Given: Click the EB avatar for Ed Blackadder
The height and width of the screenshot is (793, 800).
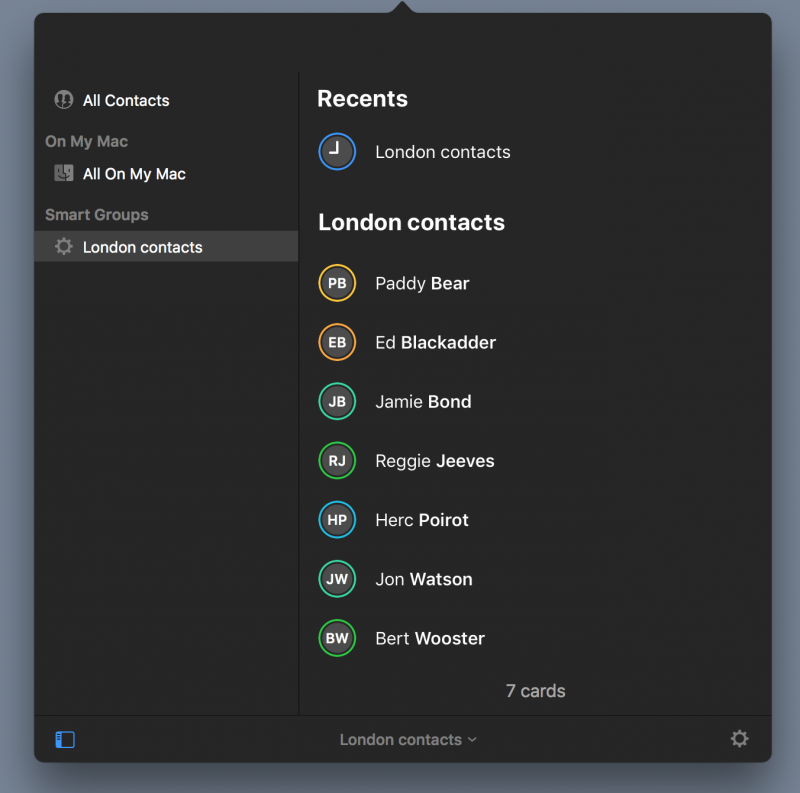Looking at the screenshot, I should [x=337, y=342].
